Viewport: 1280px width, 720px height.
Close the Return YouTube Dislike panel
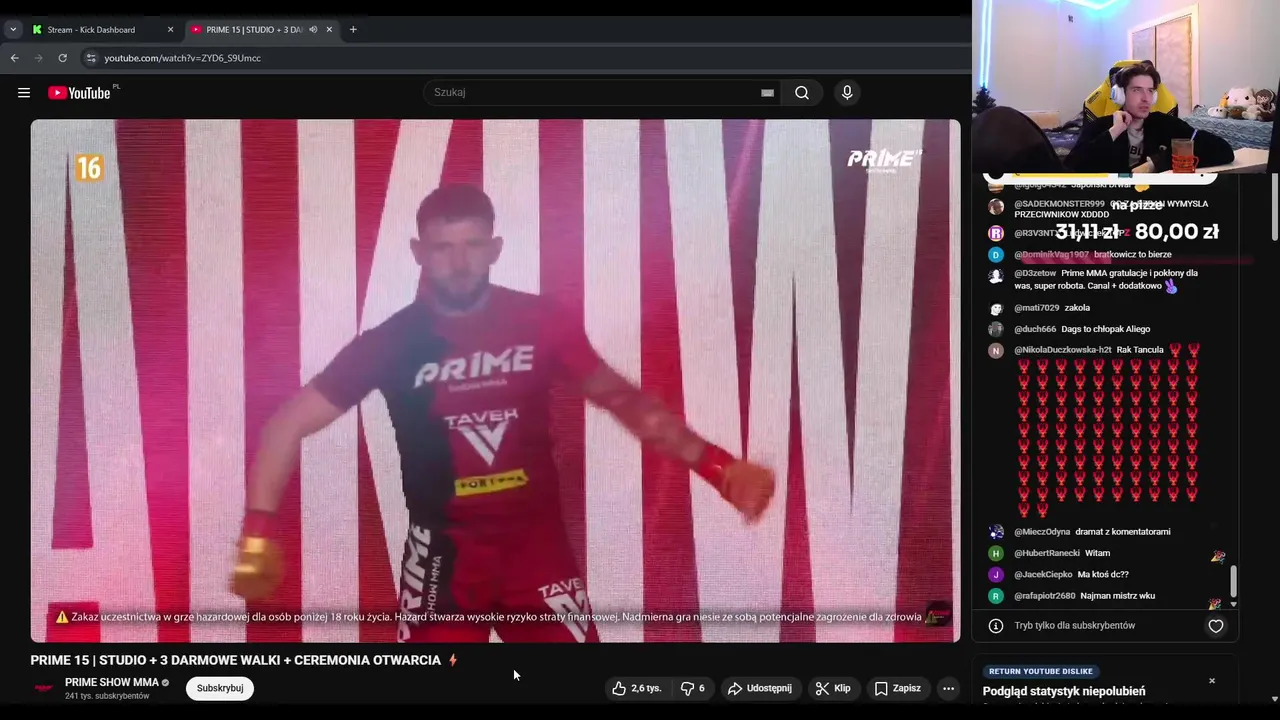tap(1212, 681)
